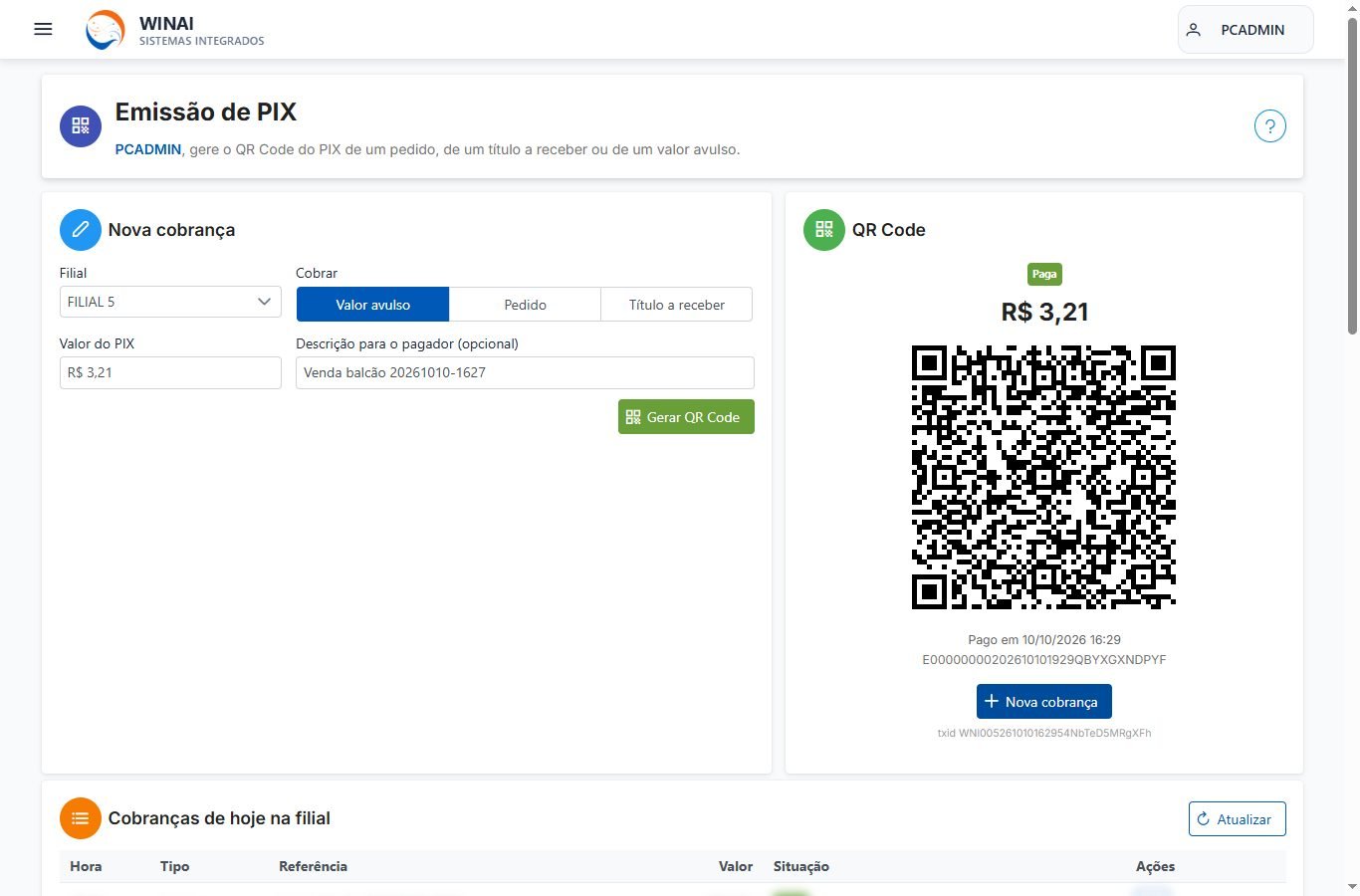Click the Atualizar refresh button
The image size is (1360, 896).
point(1237,819)
